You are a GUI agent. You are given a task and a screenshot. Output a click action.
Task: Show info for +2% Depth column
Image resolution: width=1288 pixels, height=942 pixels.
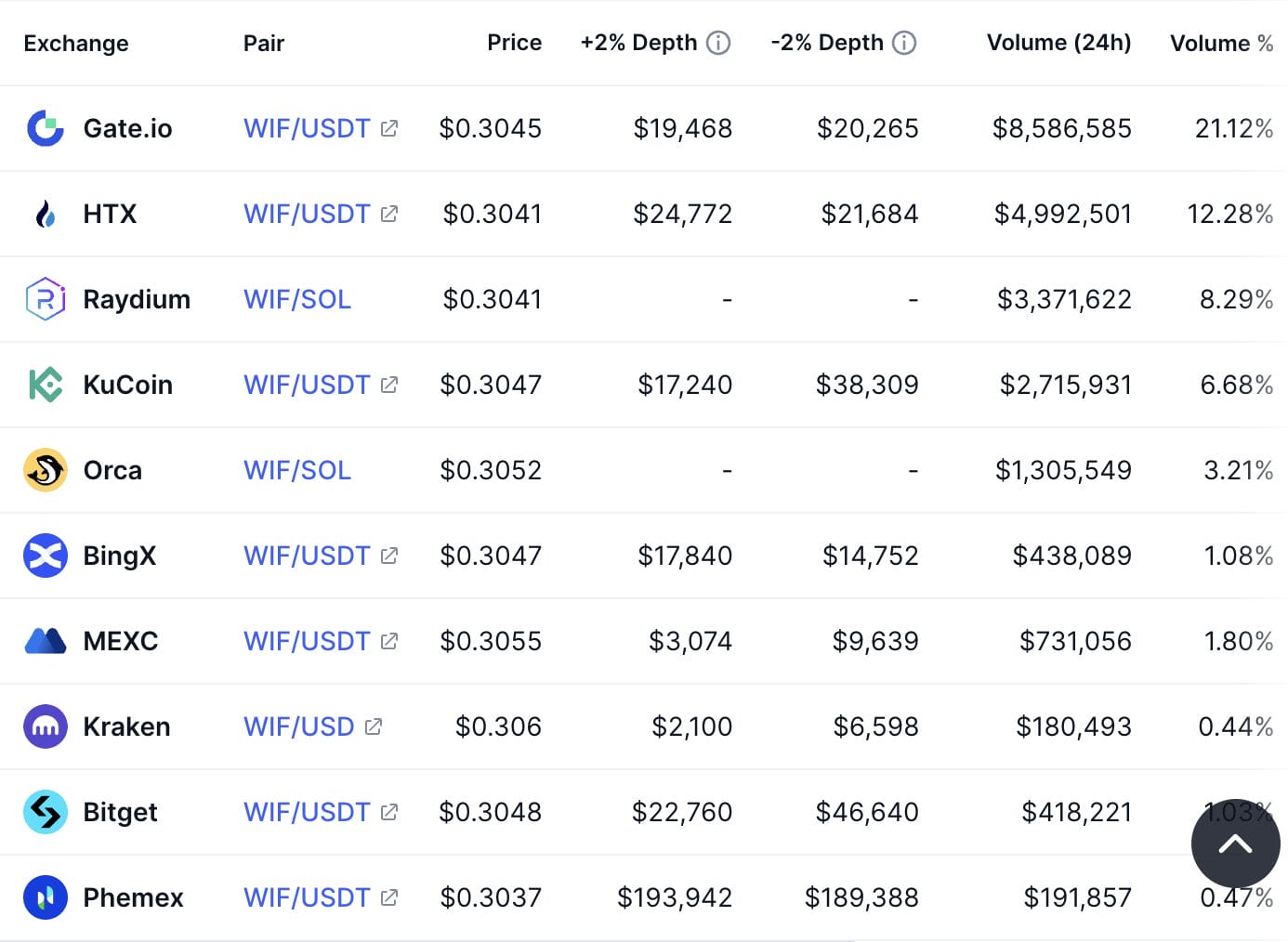[x=718, y=43]
